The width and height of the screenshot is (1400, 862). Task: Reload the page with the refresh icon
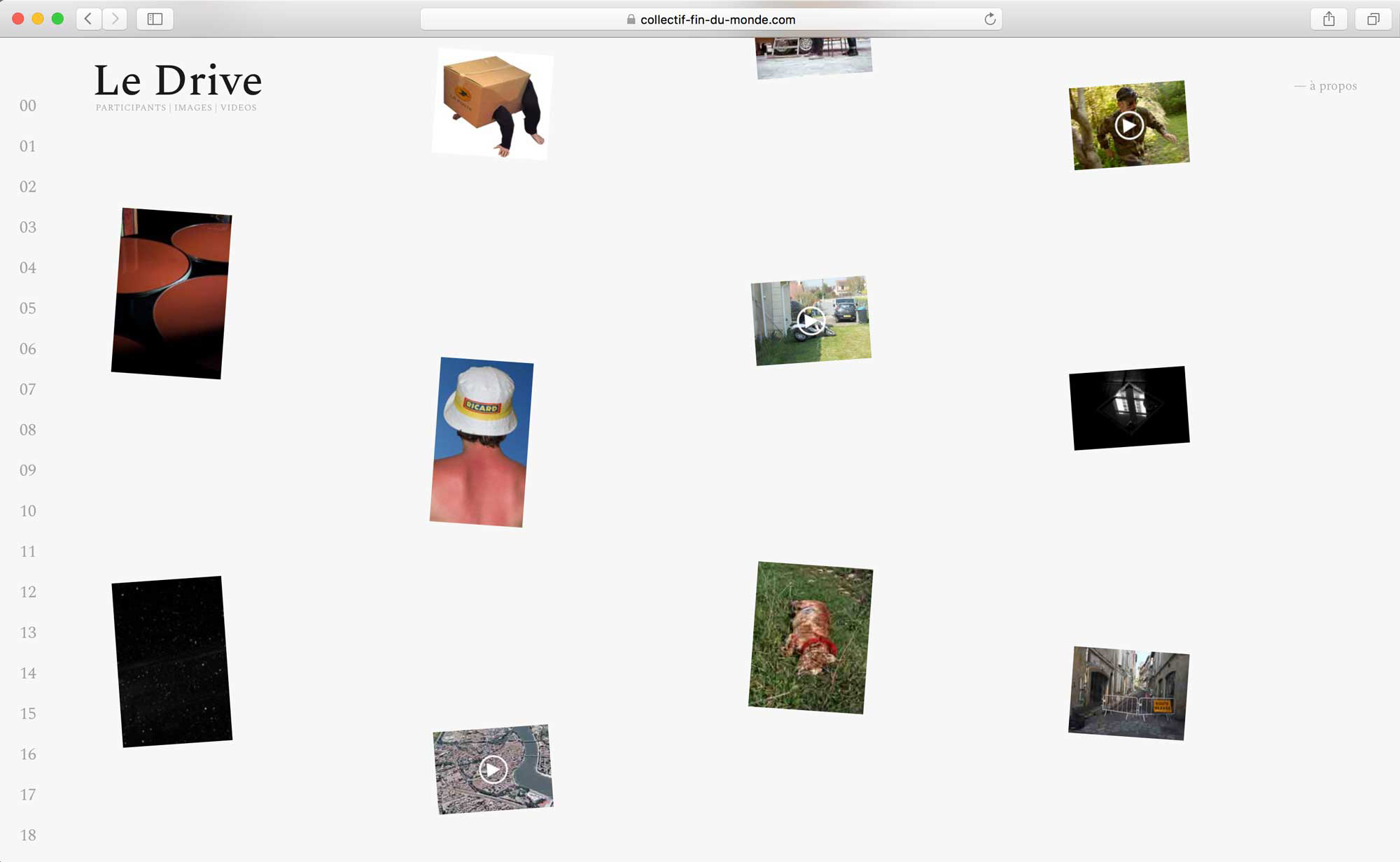pyautogui.click(x=989, y=19)
